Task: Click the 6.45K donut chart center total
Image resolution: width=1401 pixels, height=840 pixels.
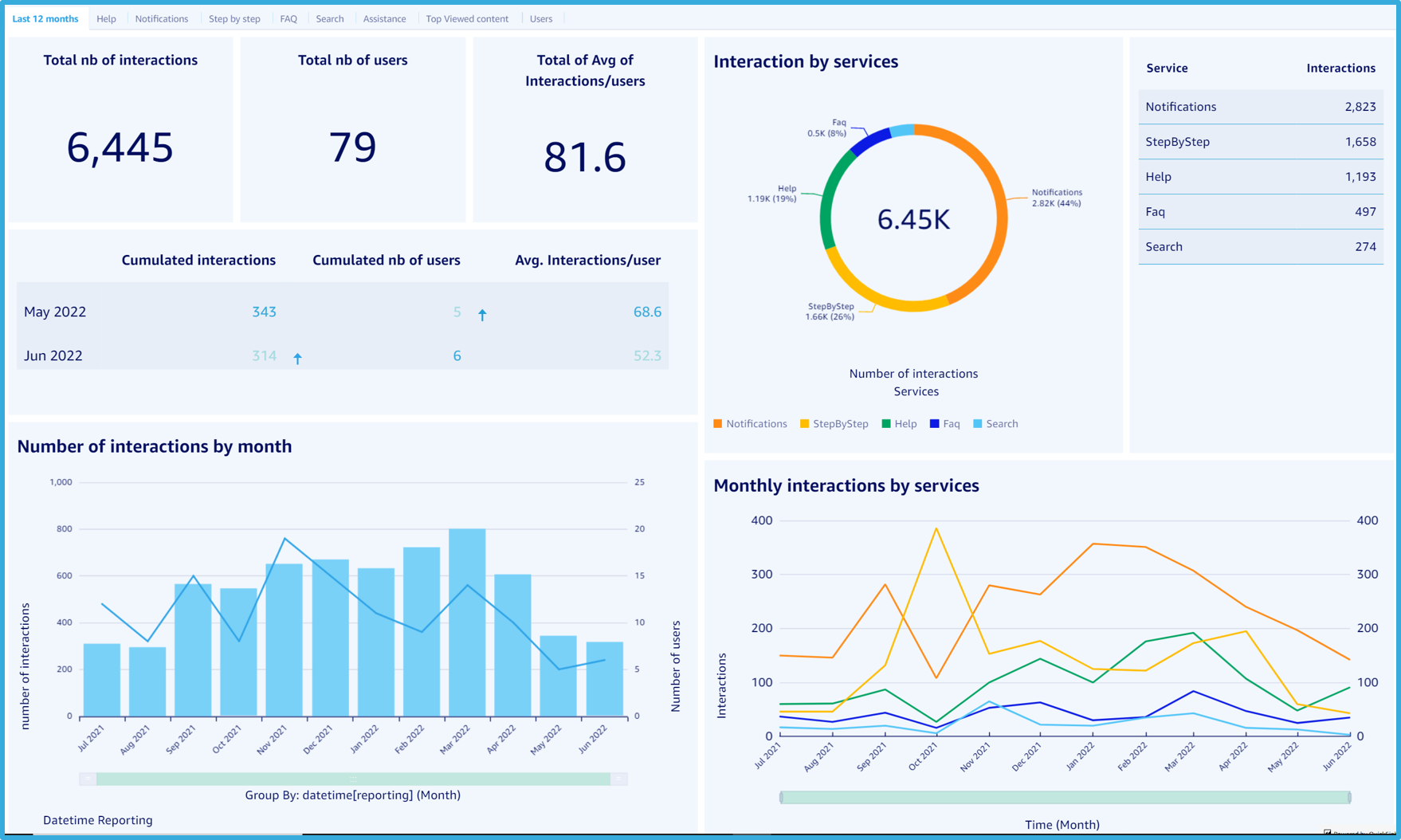Action: point(913,219)
